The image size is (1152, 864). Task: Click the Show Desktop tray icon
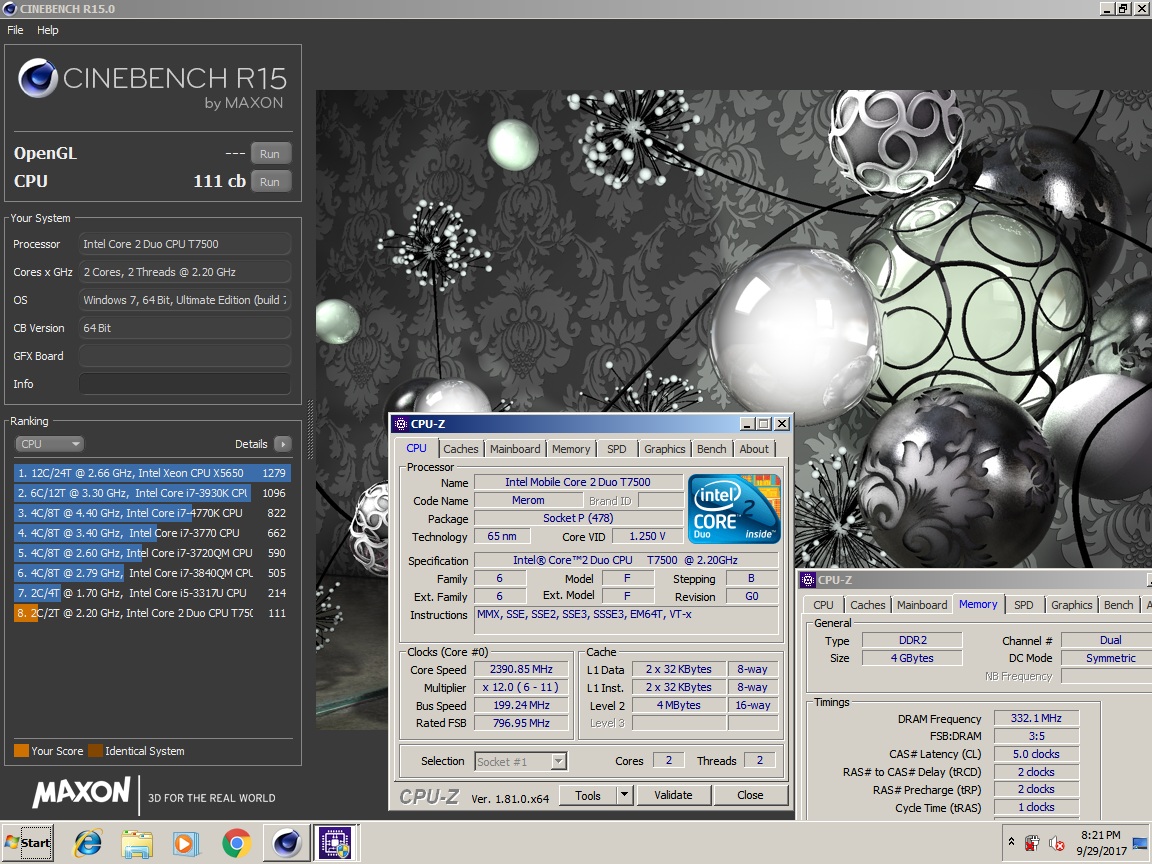pyautogui.click(x=1141, y=843)
